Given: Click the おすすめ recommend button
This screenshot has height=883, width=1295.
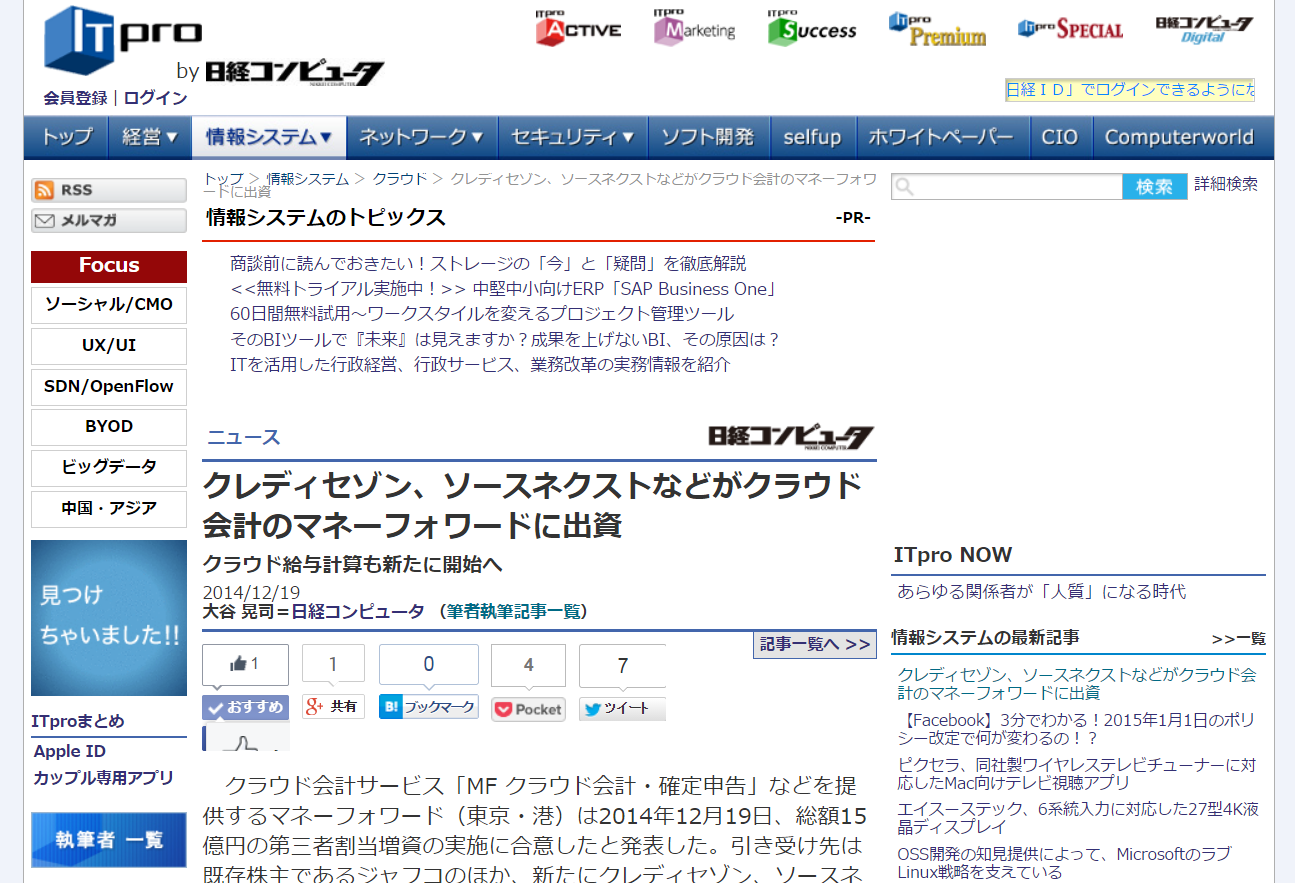Looking at the screenshot, I should [x=246, y=707].
